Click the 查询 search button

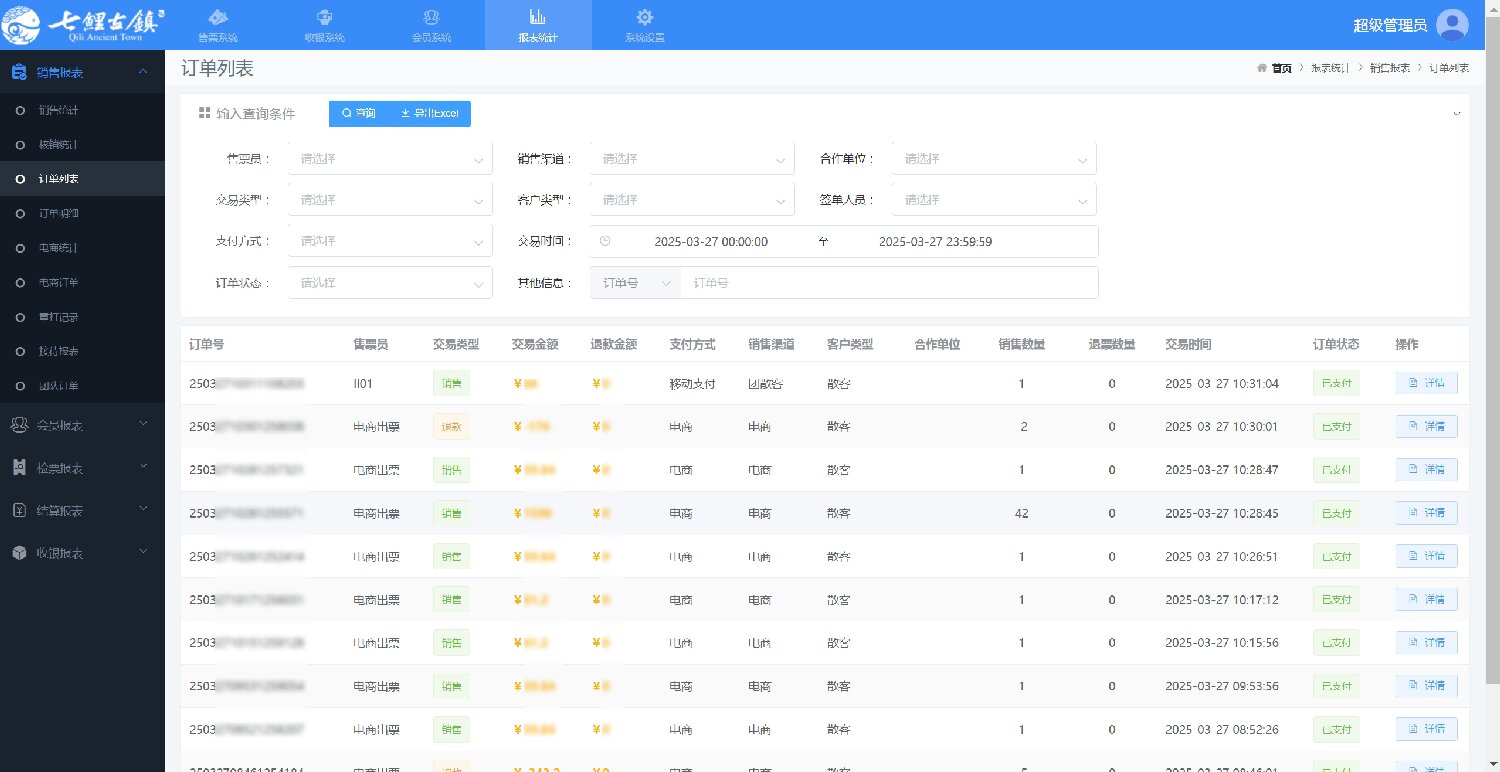click(x=358, y=114)
